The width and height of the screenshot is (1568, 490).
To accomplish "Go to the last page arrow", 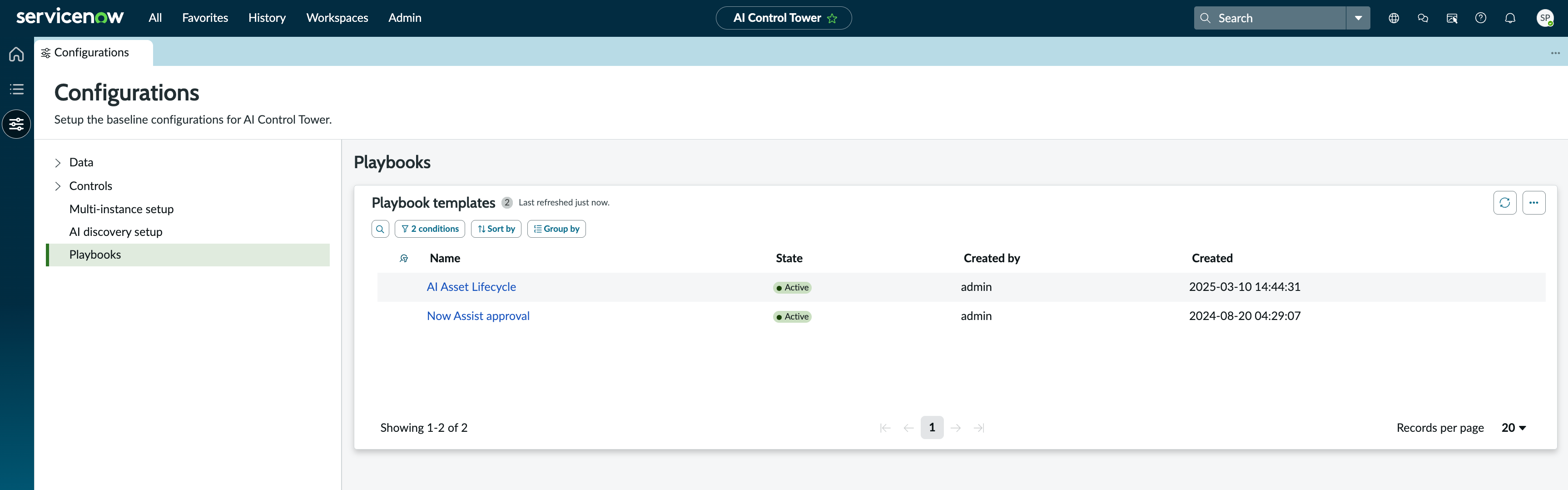I will tap(979, 428).
